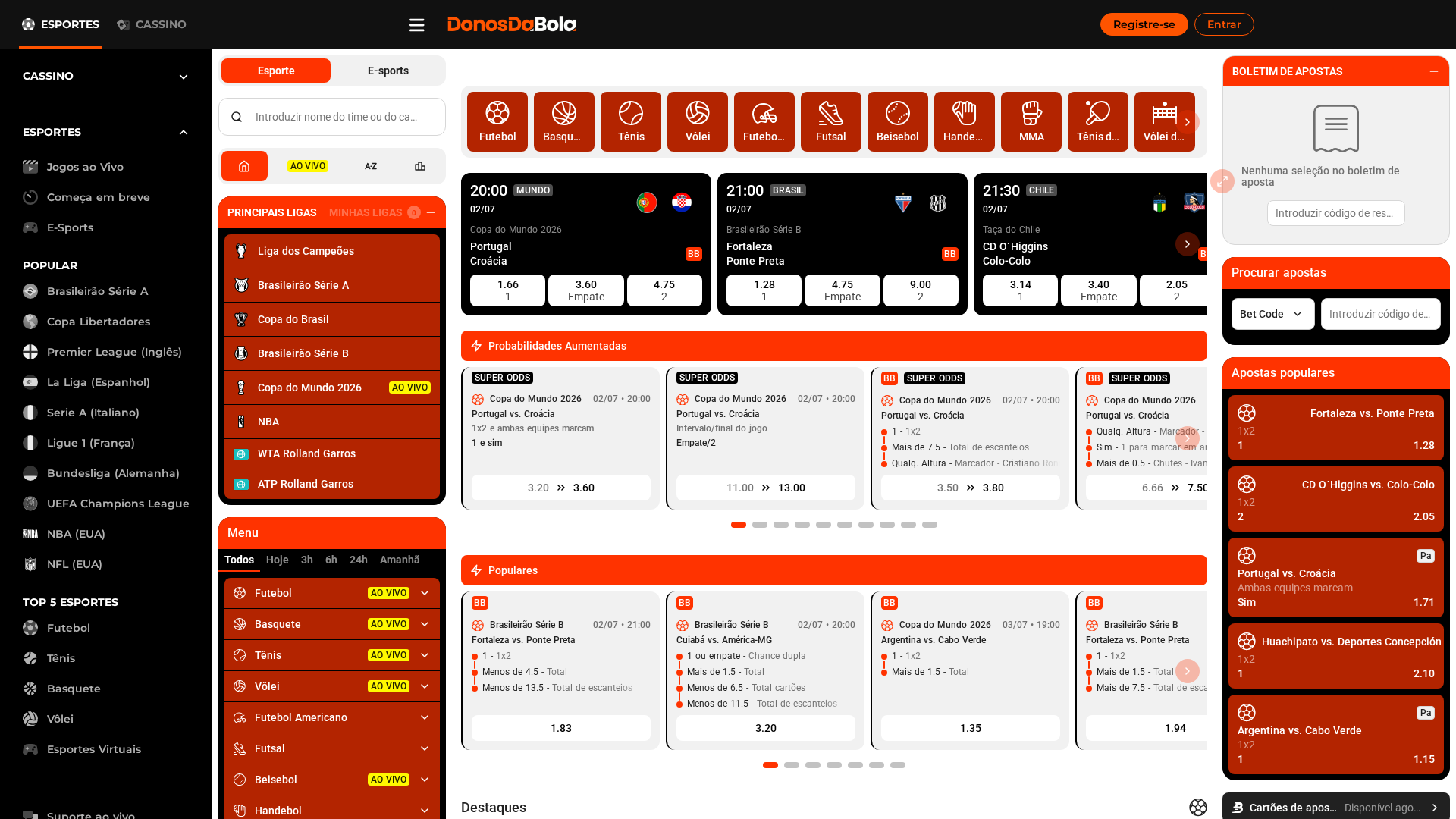Click the expand boletim arrows icon
The height and width of the screenshot is (819, 1456).
(x=1222, y=180)
